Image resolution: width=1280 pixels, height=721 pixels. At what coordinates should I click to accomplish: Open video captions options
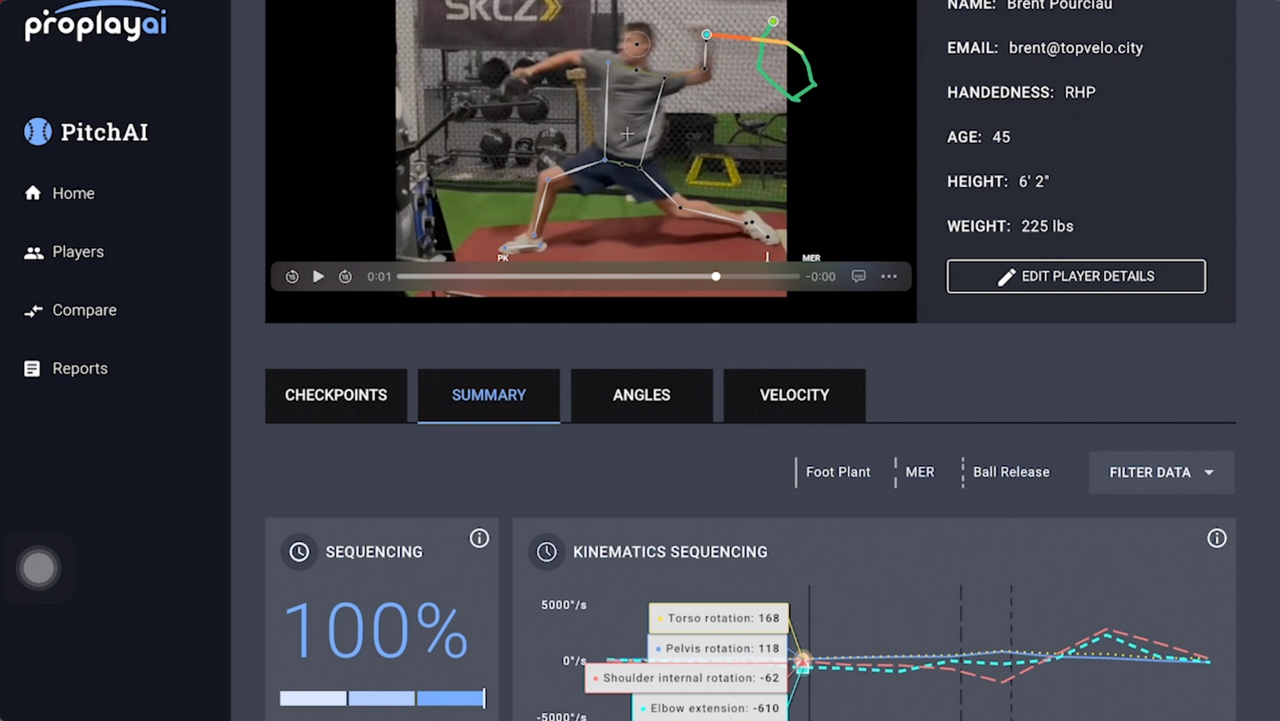click(x=858, y=277)
